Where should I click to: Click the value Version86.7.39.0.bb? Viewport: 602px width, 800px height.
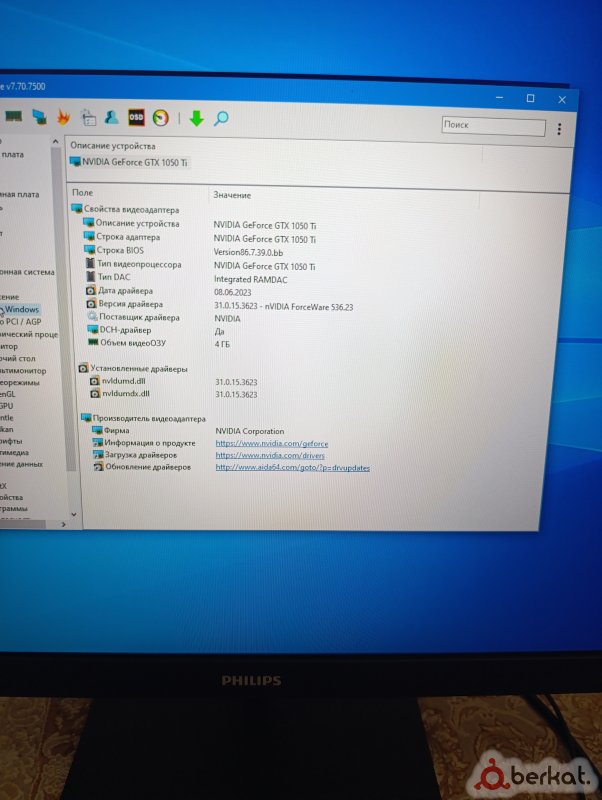[248, 252]
